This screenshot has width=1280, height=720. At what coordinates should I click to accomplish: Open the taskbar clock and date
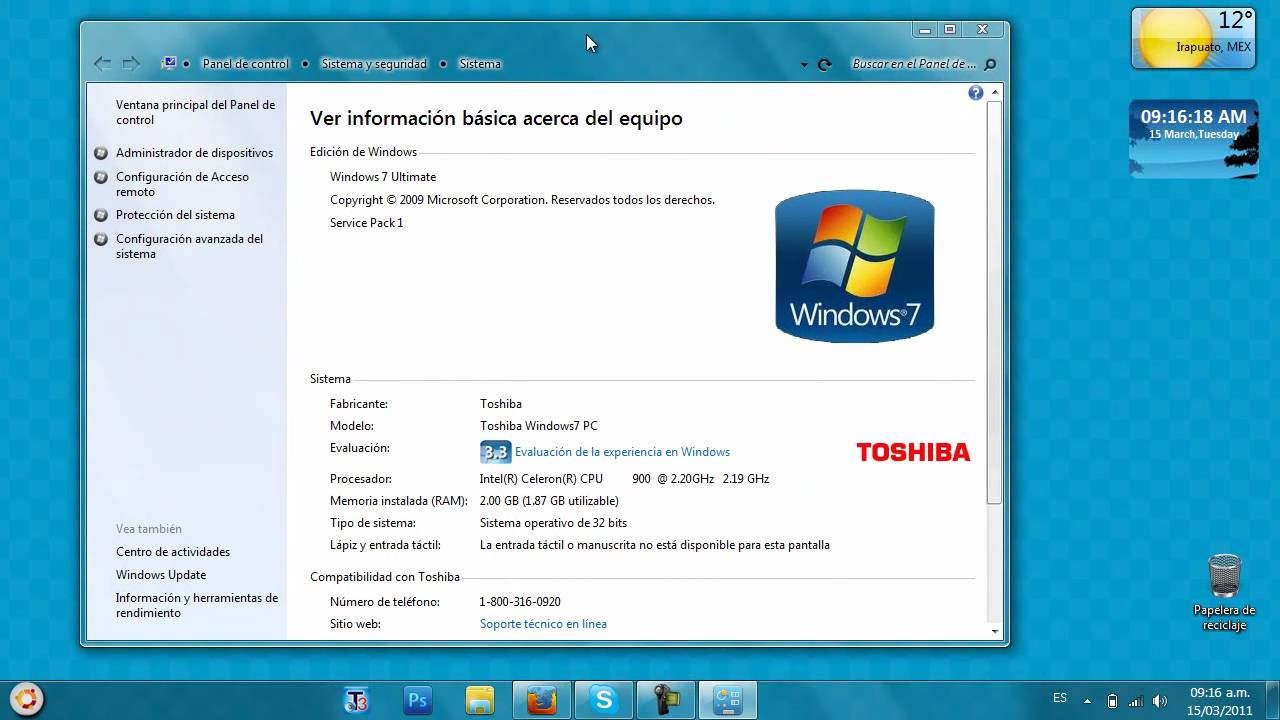point(1220,701)
